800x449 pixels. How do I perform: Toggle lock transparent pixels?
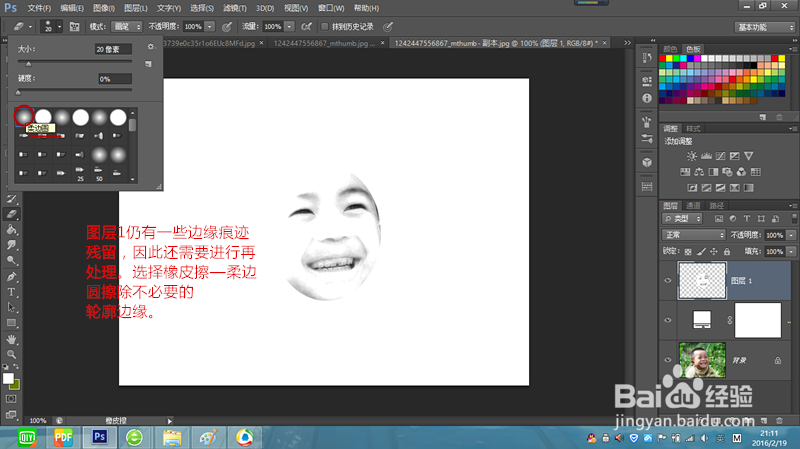(688, 252)
